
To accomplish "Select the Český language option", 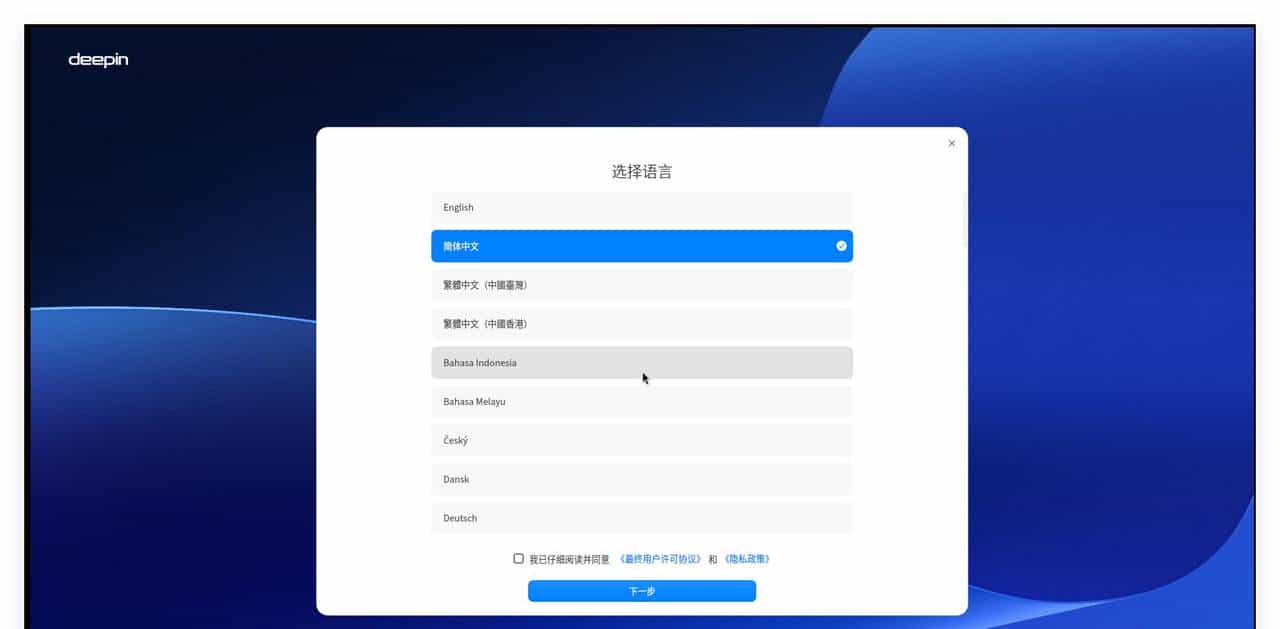I will click(x=641, y=440).
